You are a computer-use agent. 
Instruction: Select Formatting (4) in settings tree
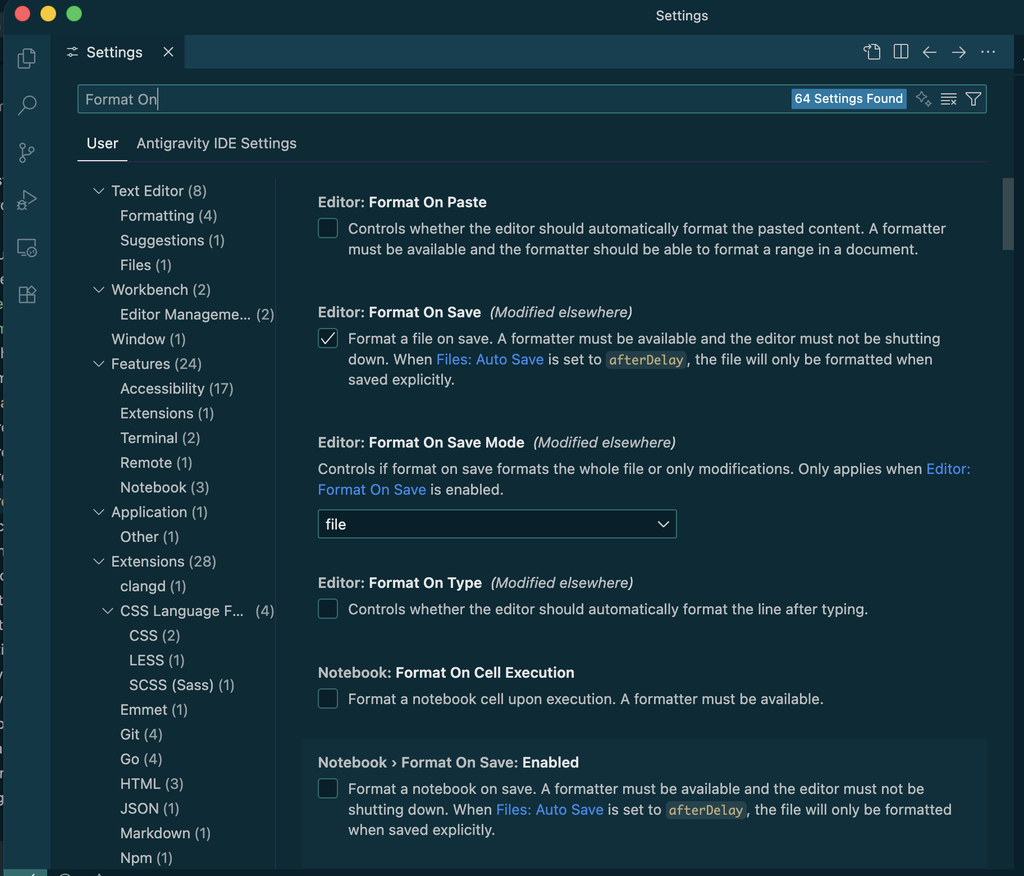tap(168, 216)
